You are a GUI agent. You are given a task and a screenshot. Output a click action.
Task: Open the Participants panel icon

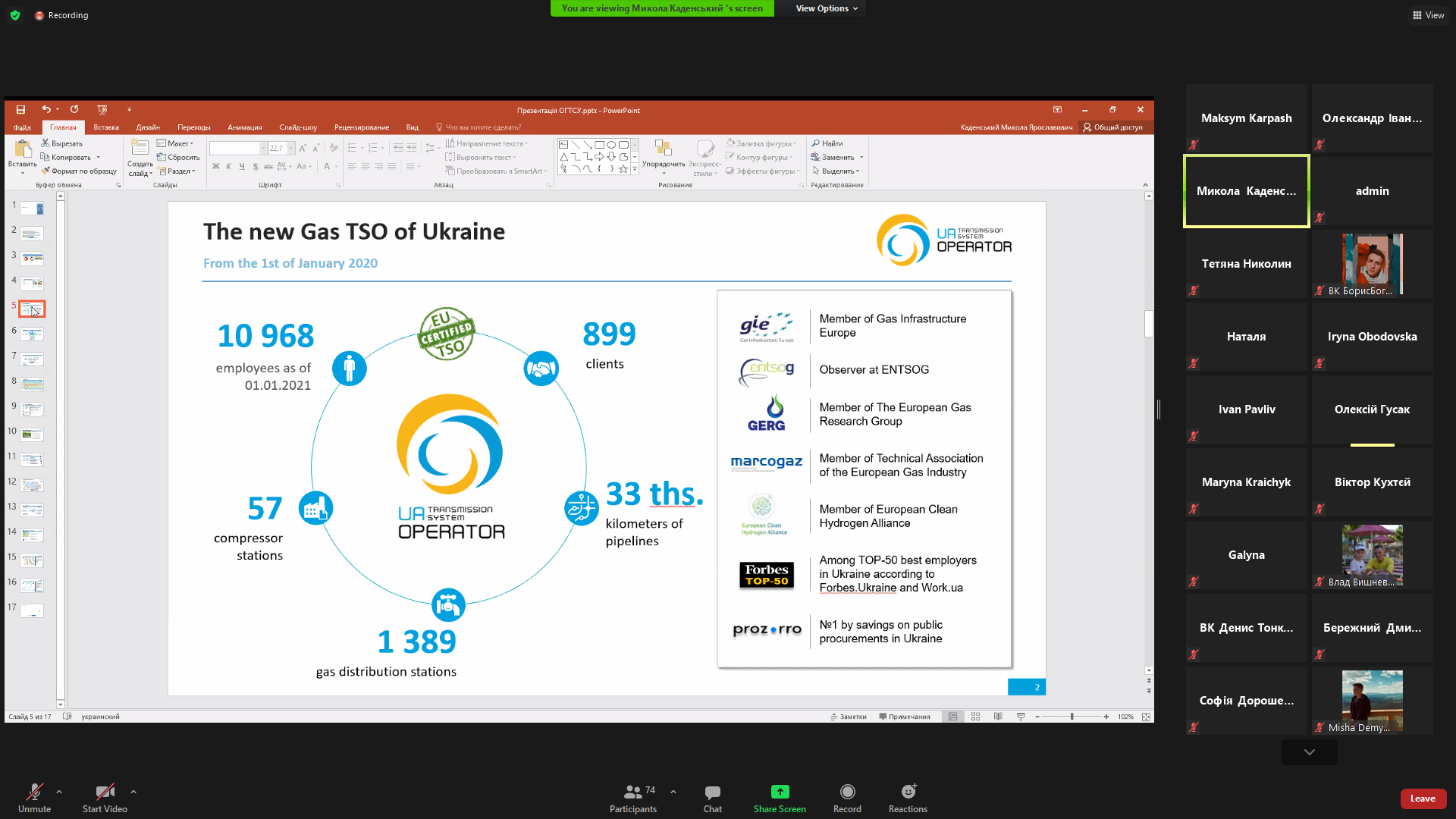[x=632, y=792]
